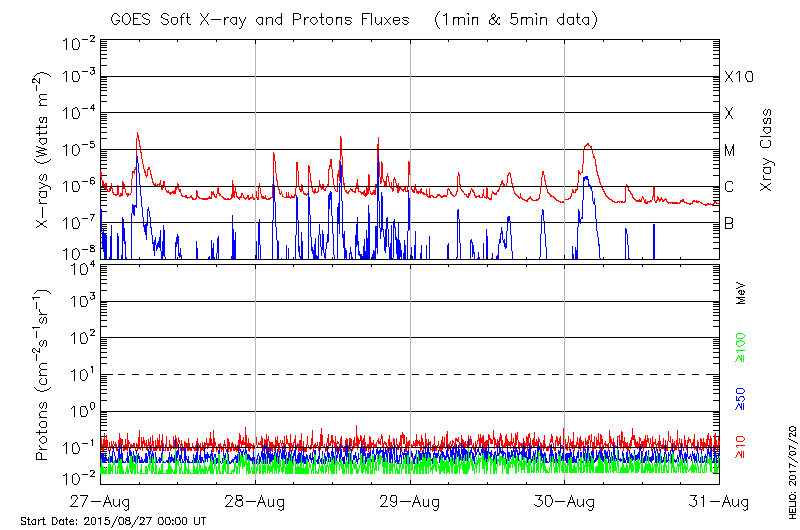This screenshot has height=530, width=800.
Task: Click the HELIO 2017/07/20 timestamp text
Action: tap(792, 468)
